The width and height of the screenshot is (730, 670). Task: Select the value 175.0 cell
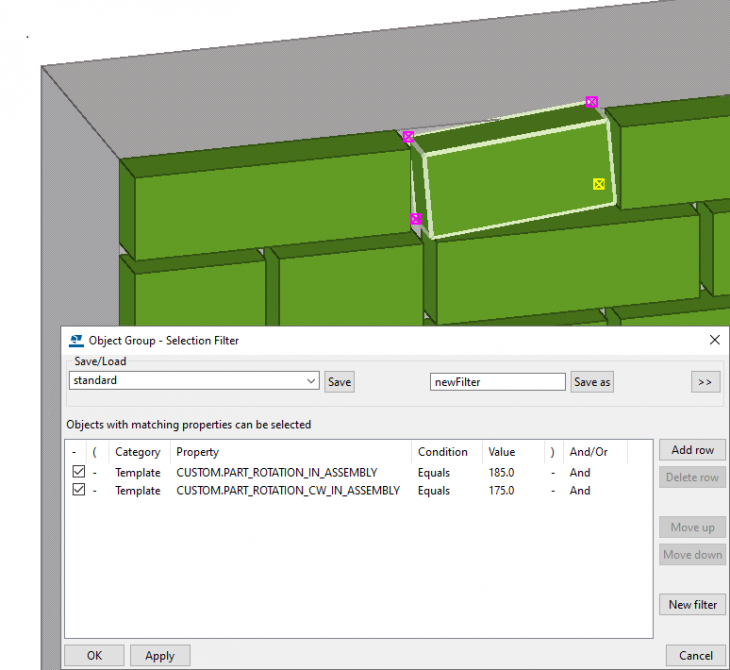(501, 491)
